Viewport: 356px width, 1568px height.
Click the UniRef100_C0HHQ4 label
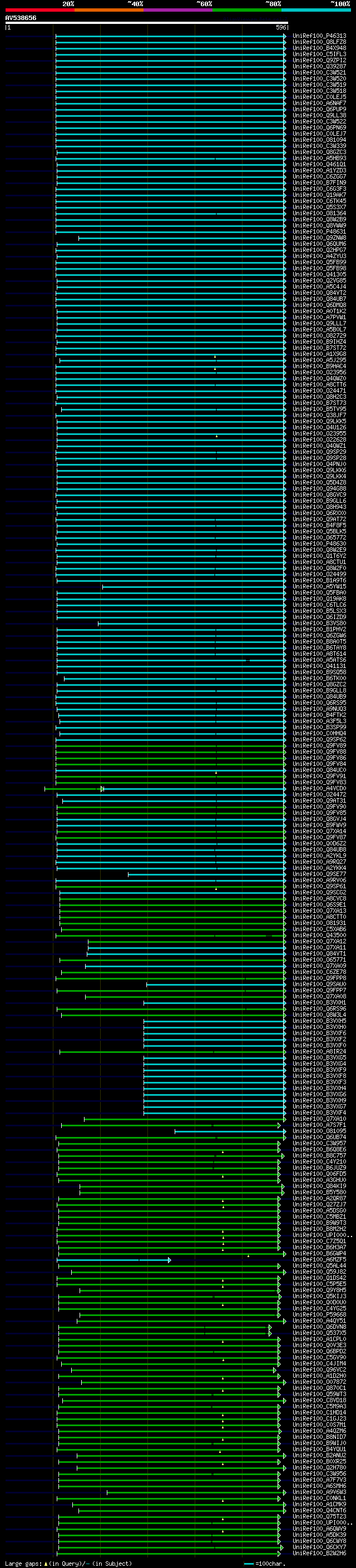tap(319, 734)
